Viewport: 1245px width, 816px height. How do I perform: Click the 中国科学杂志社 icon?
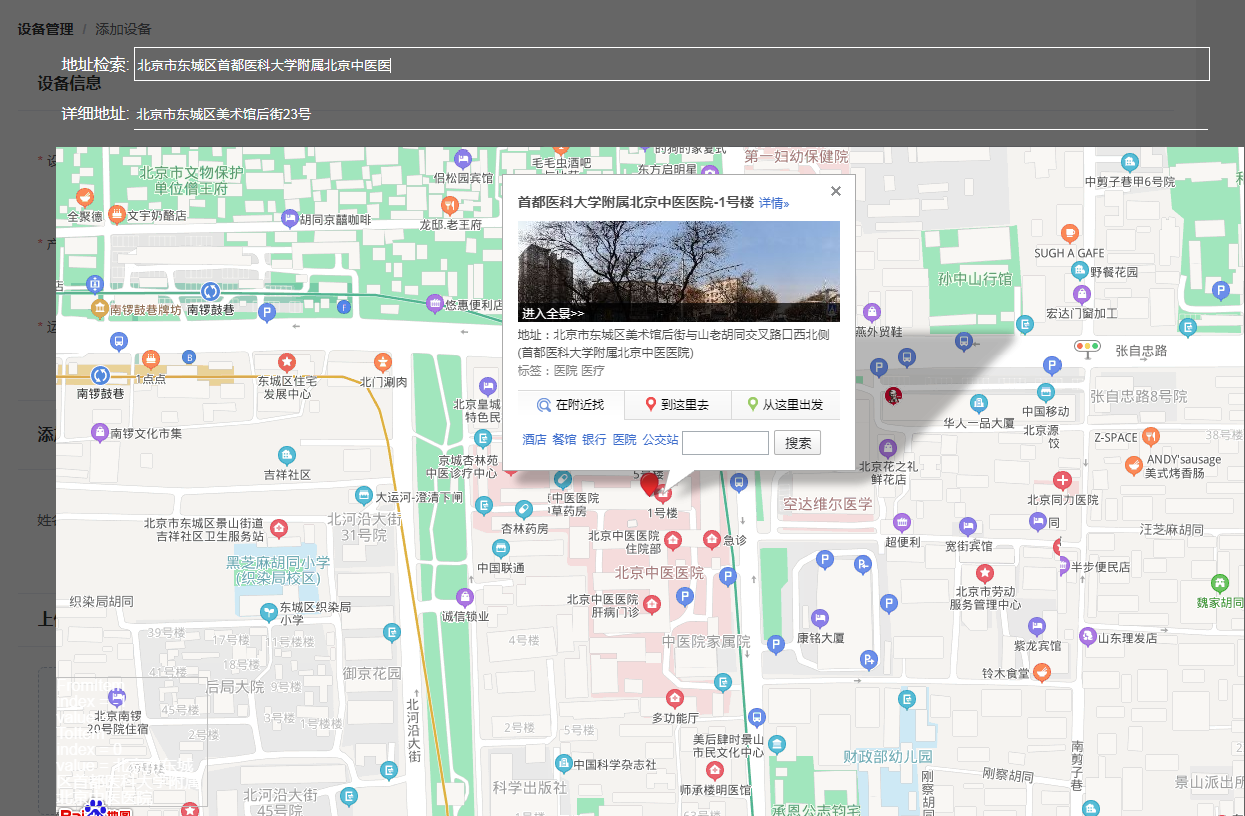click(x=563, y=763)
